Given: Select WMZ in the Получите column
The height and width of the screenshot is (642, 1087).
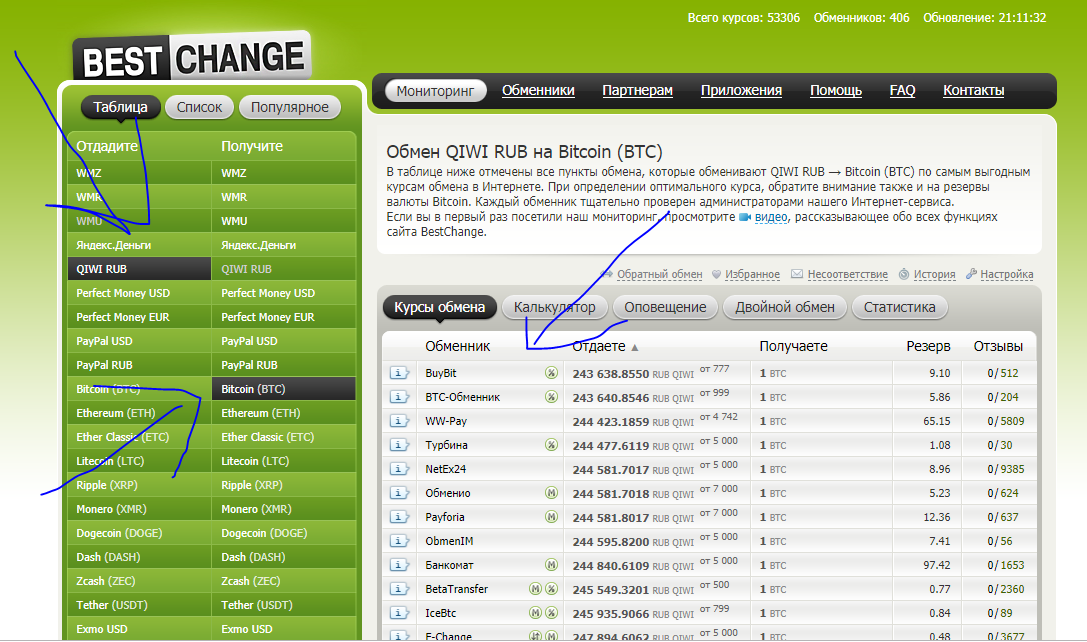Looking at the screenshot, I should 284,173.
